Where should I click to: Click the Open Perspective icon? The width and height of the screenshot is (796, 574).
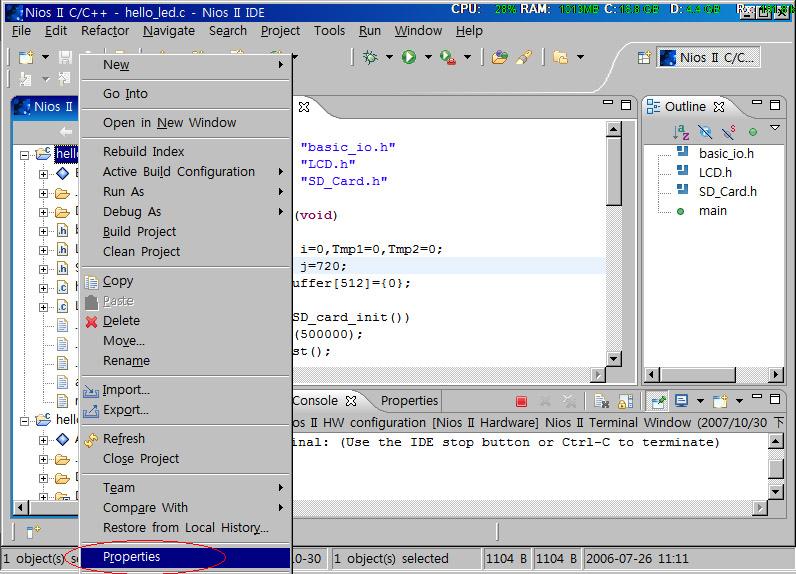(644, 57)
